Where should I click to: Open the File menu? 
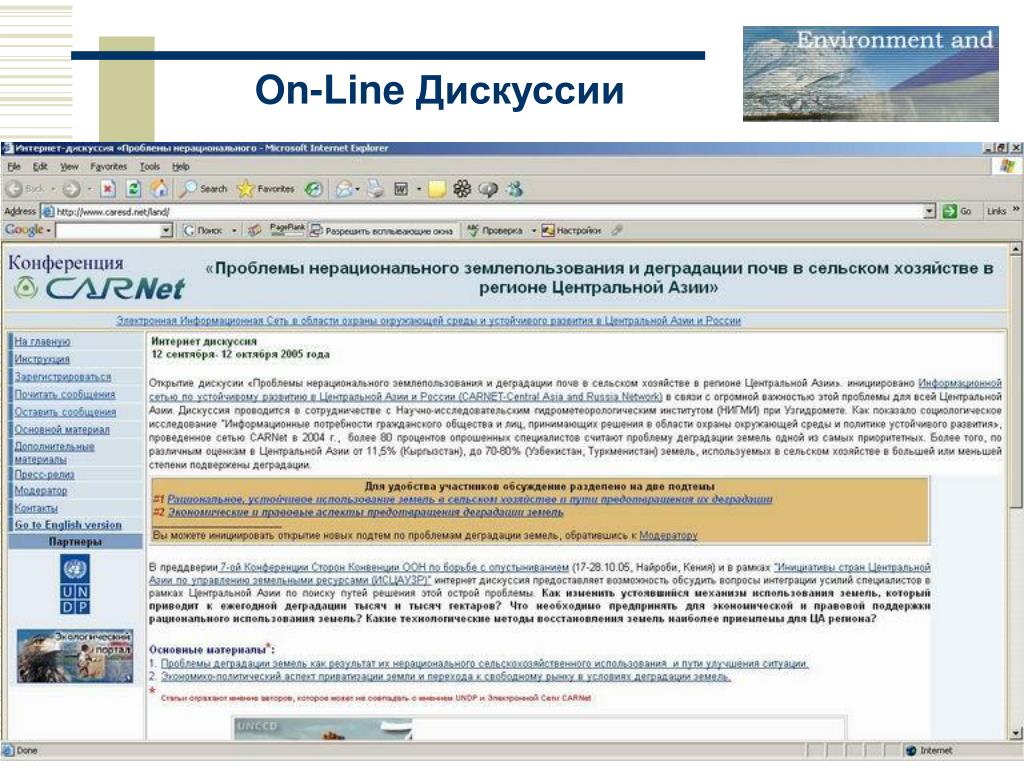[14, 167]
